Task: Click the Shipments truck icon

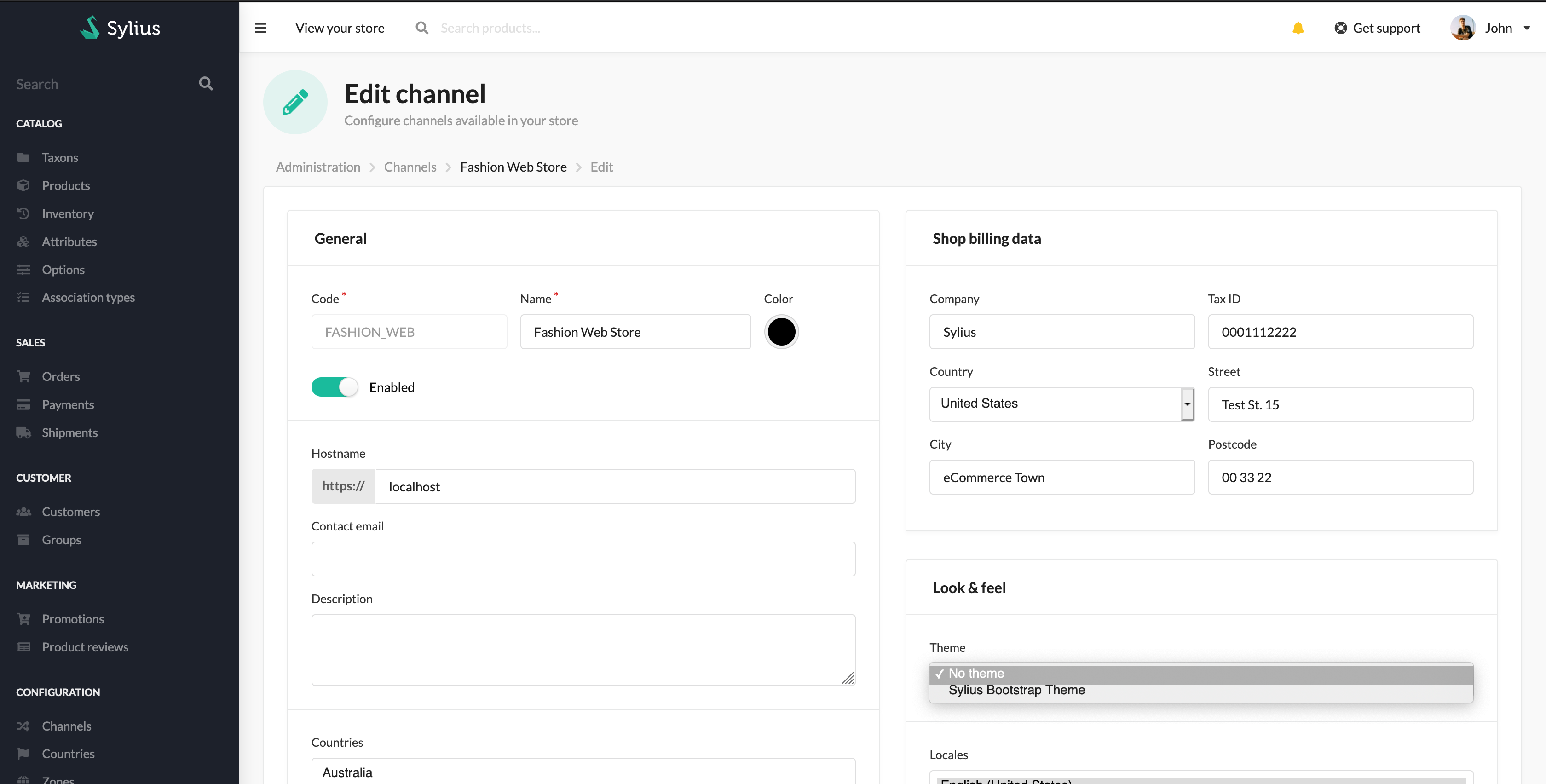Action: 23,432
